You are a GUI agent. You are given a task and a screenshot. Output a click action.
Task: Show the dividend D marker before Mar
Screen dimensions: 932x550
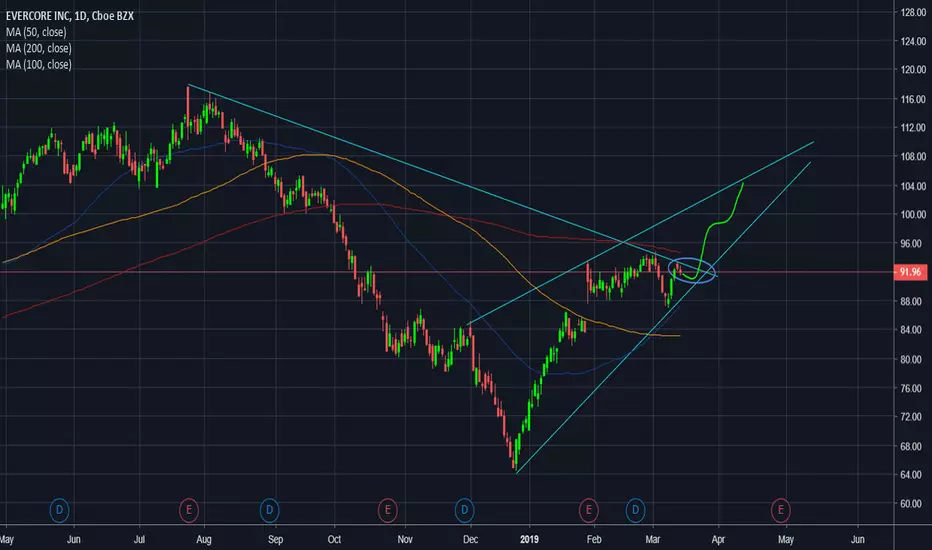pyautogui.click(x=635, y=510)
